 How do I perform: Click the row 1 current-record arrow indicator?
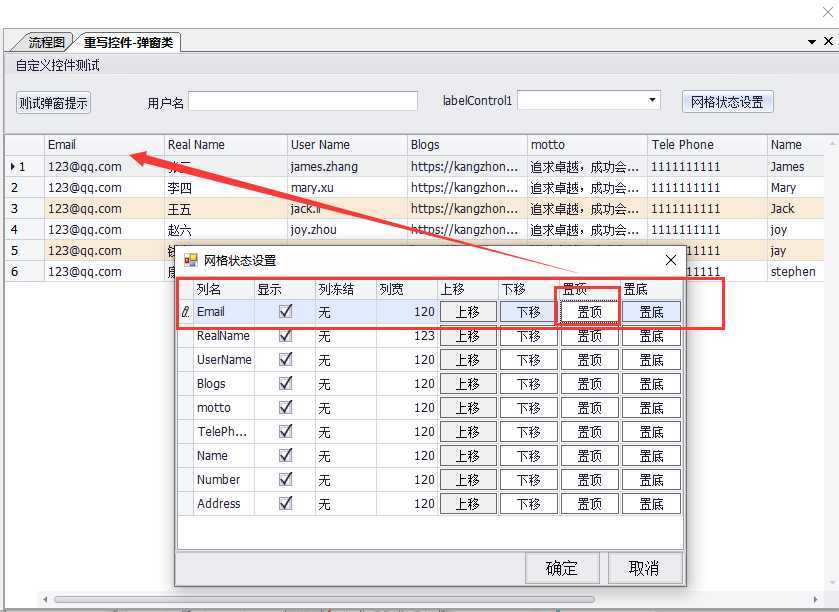click(x=13, y=167)
